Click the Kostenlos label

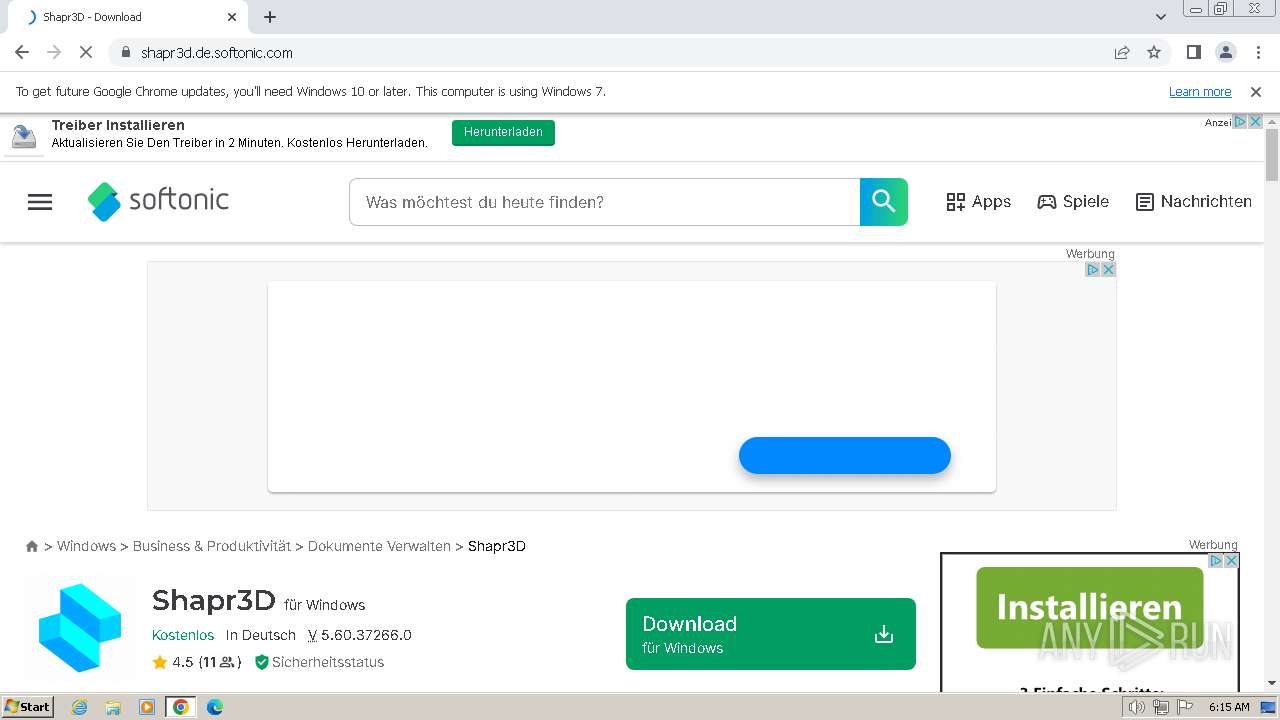click(183, 635)
